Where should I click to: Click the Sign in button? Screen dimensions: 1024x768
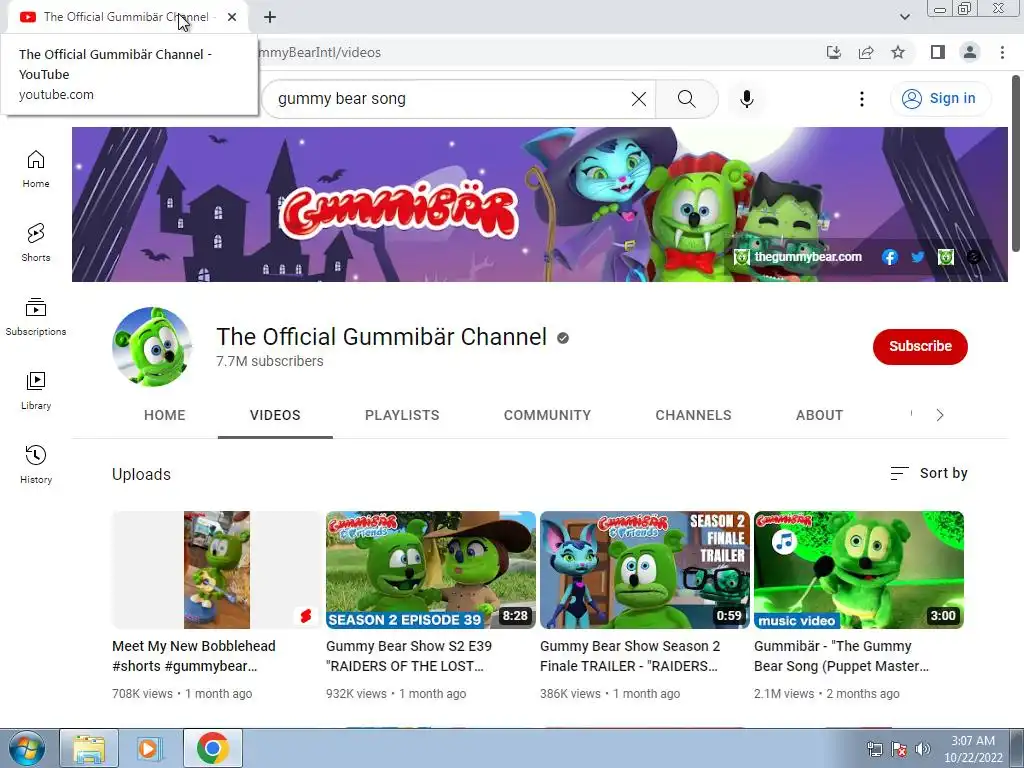(x=940, y=99)
